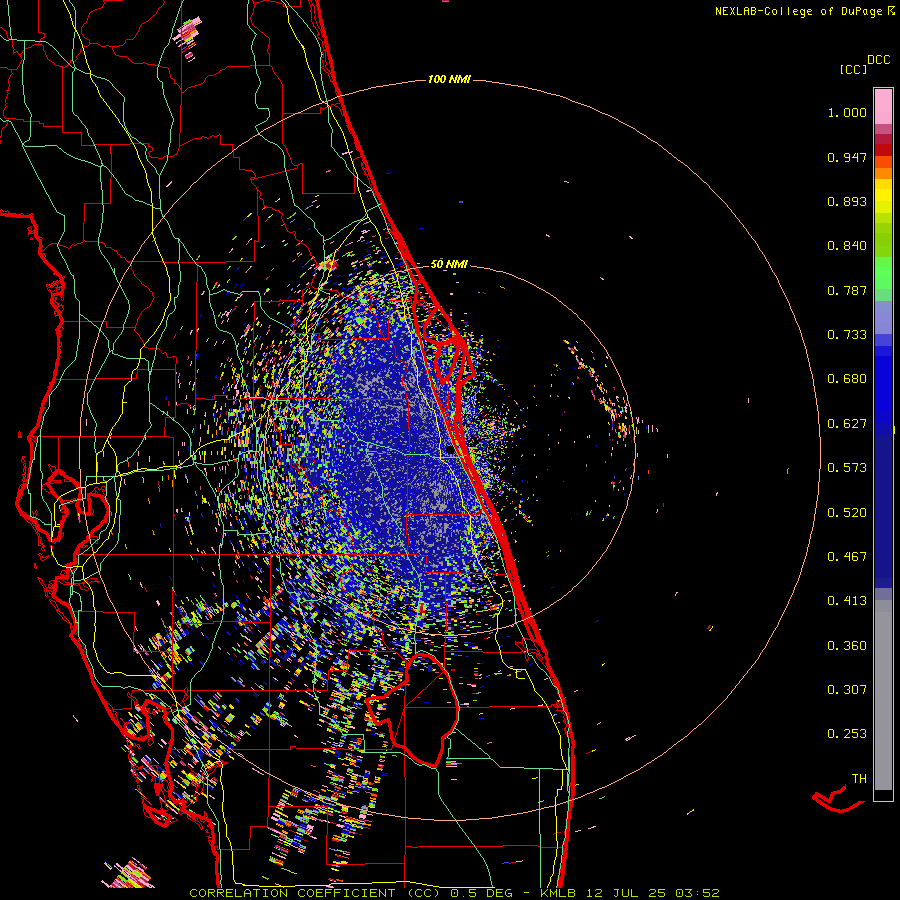Viewport: 900px width, 900px height.
Task: Click the 1.000 color scale value
Action: (x=847, y=112)
